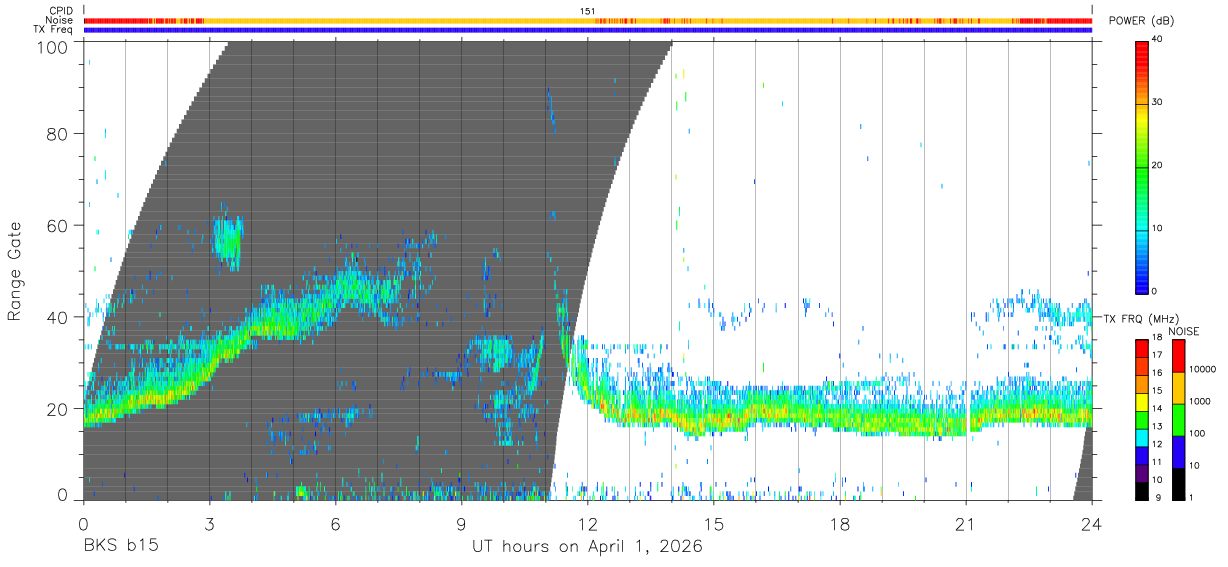Screen dimensions: 1228x567
Task: Click the y-axis tick label '80'
Action: tap(58, 134)
